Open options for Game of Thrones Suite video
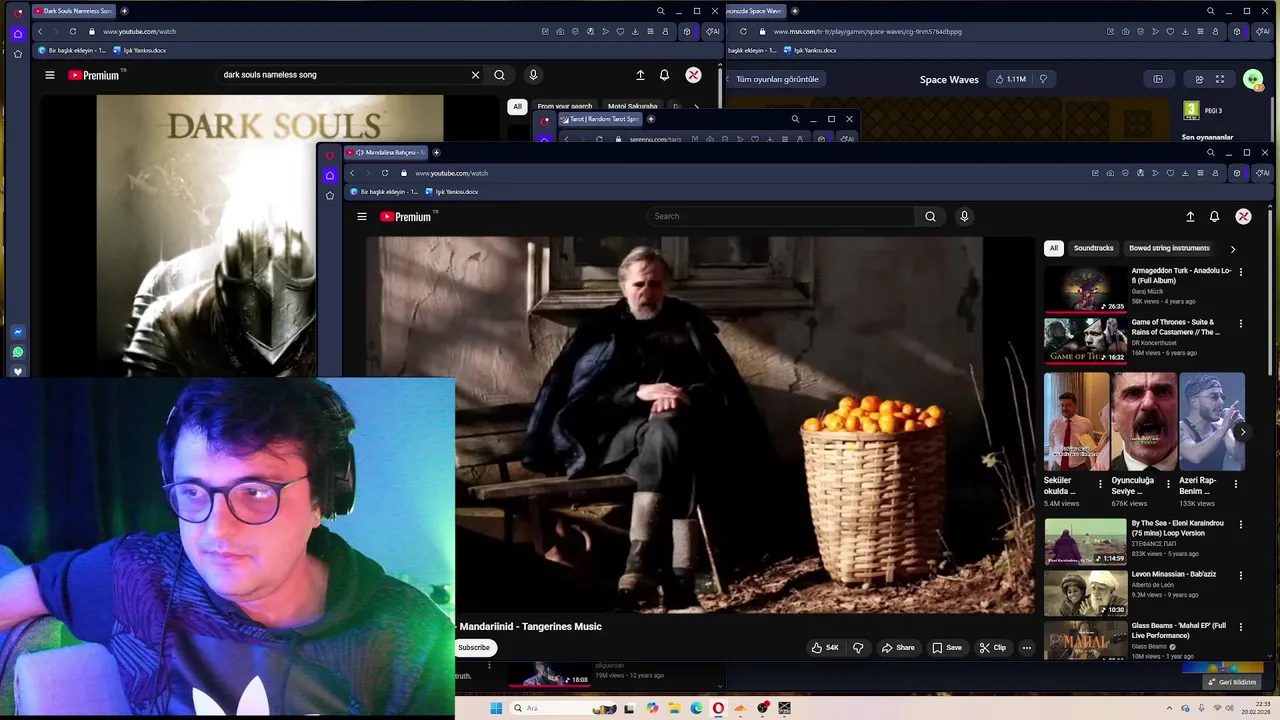 1241,324
